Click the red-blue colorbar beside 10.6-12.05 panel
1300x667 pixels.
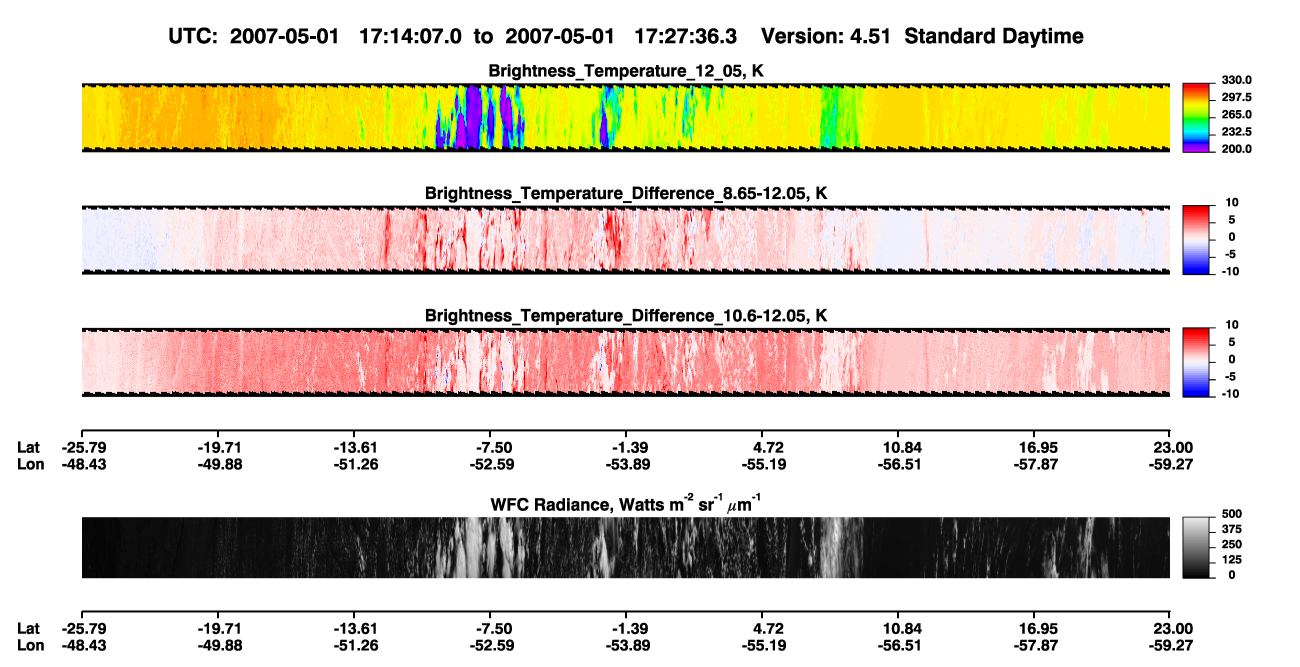pyautogui.click(x=1196, y=362)
